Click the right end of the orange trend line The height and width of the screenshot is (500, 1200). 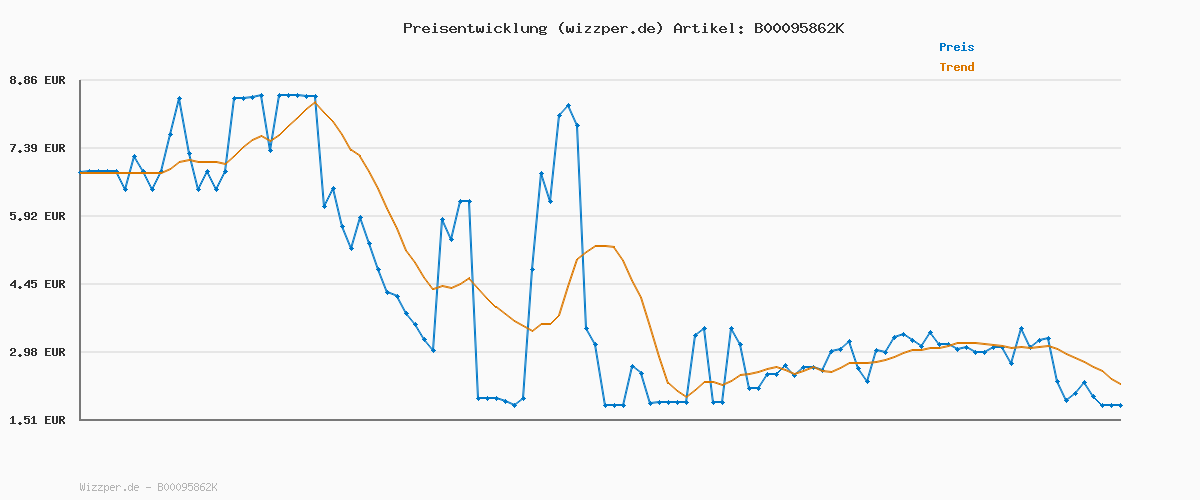1120,384
